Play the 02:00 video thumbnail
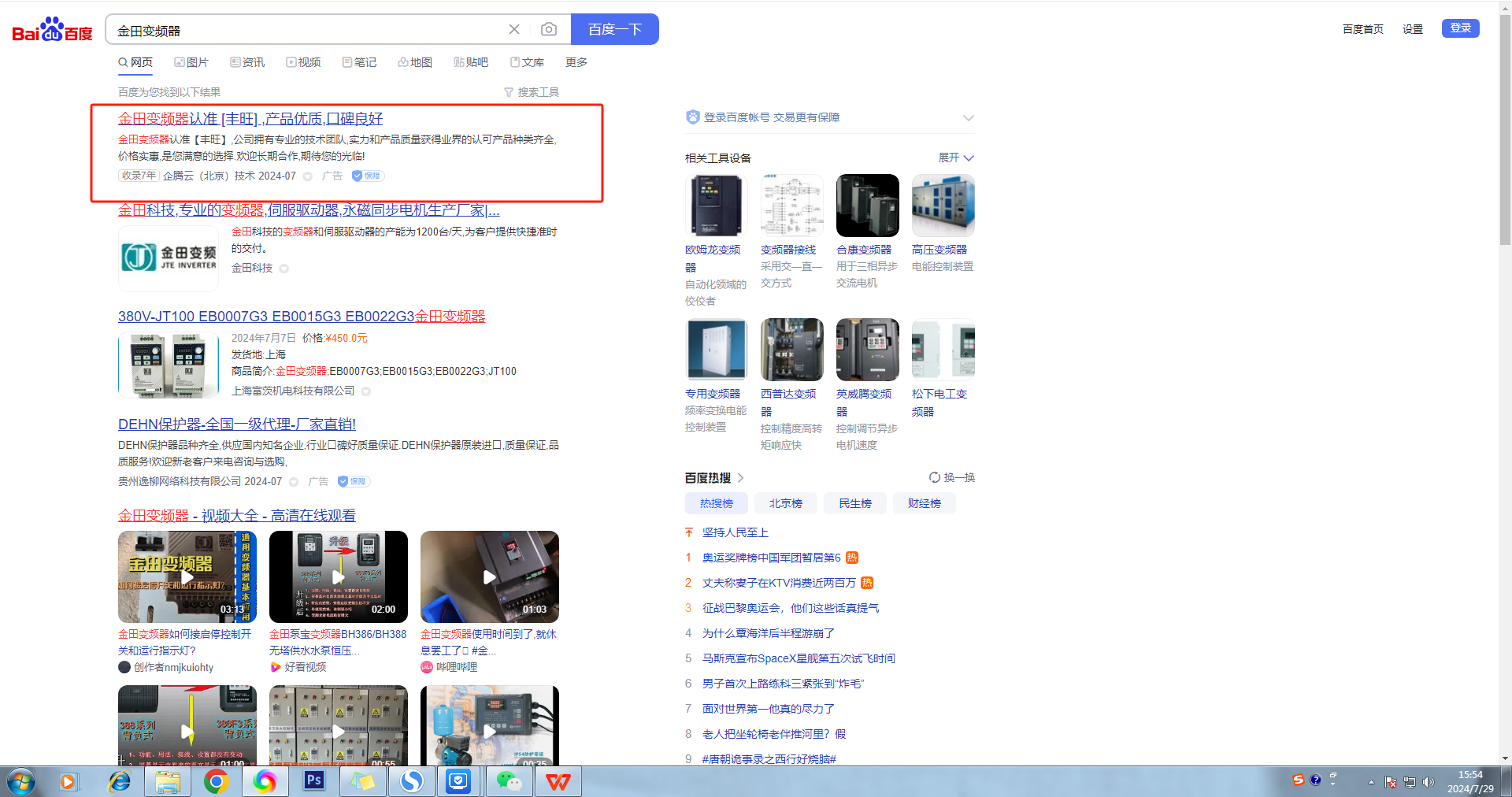The height and width of the screenshot is (797, 1512). [339, 576]
